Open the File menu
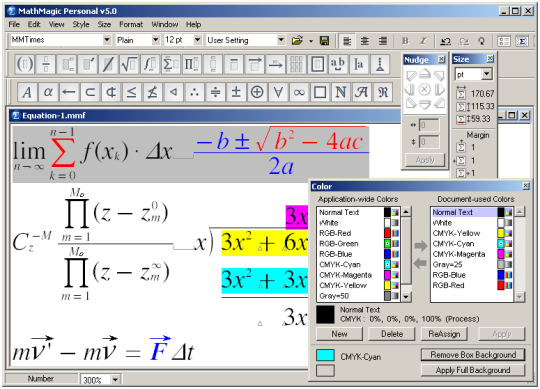 coord(14,24)
